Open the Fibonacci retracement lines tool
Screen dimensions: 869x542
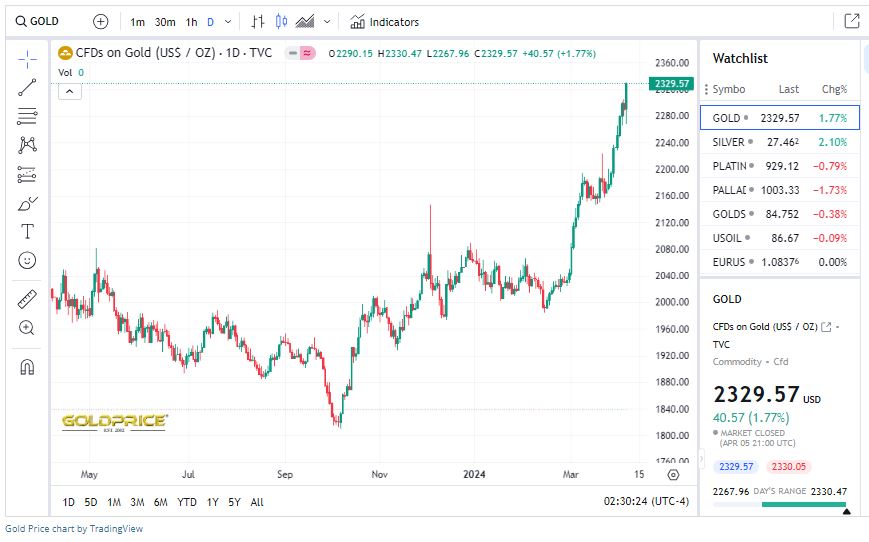coord(27,116)
